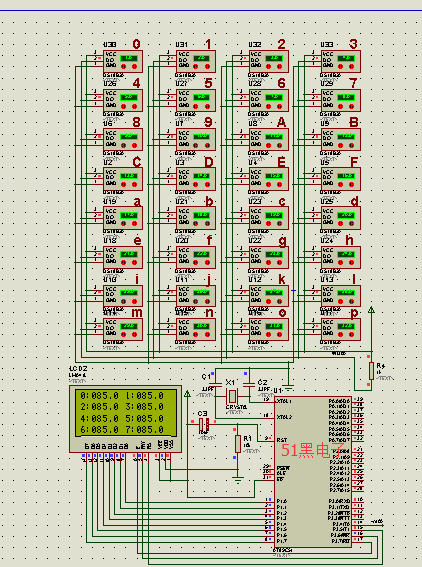
Task: Click the power terminal arrow above R4
Action: 371,310
